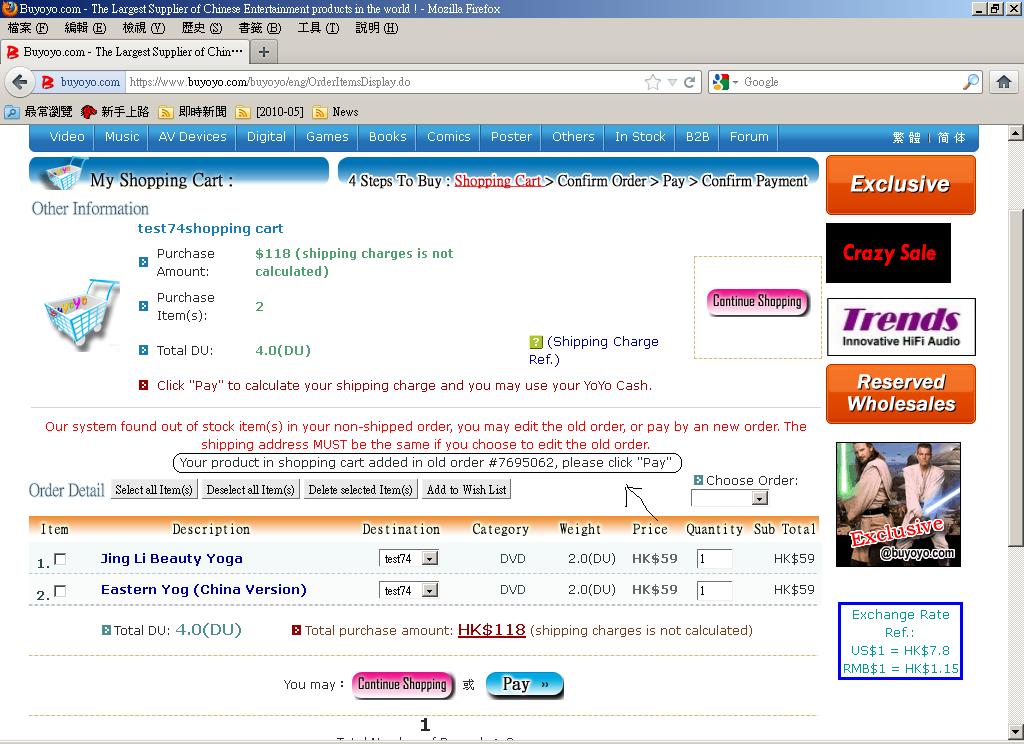This screenshot has width=1024, height=744.
Task: Go to the Comics category tab
Action: 449,137
